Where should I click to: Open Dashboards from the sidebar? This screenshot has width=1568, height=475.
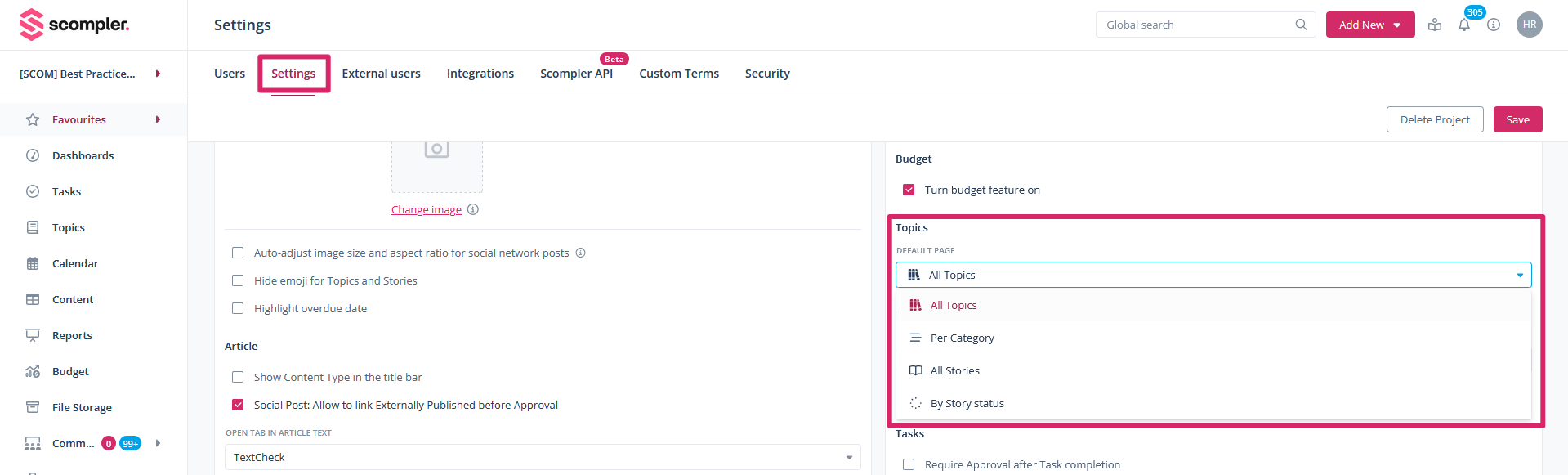click(x=83, y=155)
